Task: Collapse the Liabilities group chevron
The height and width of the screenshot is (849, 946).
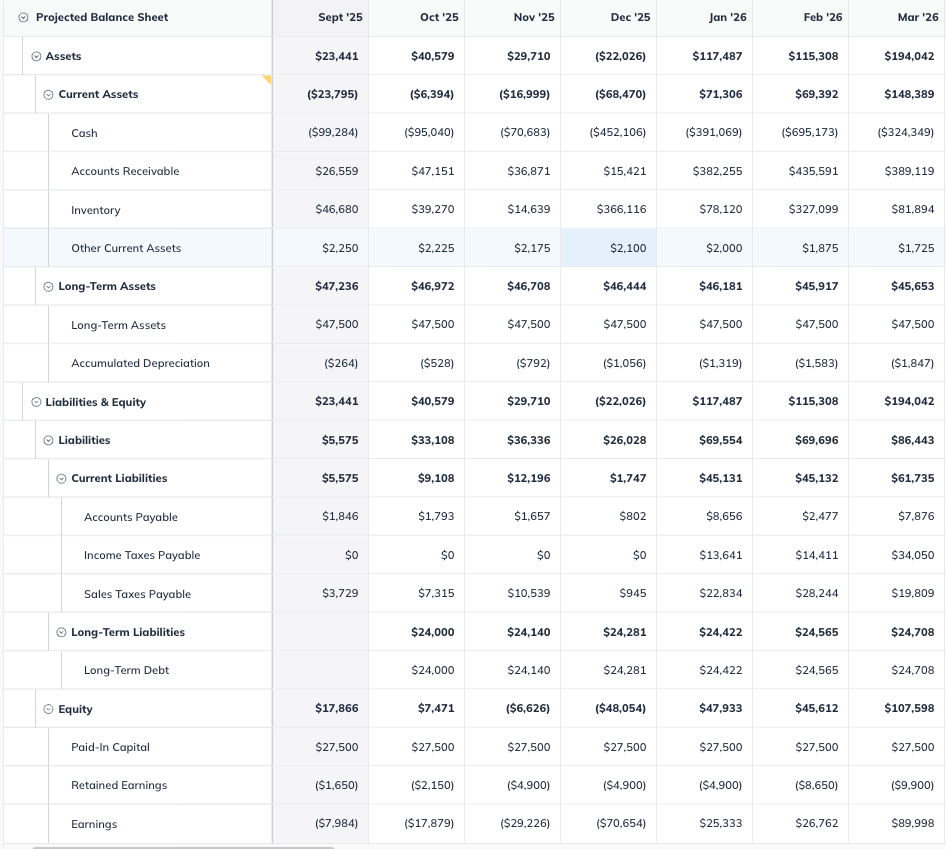Action: tap(48, 440)
